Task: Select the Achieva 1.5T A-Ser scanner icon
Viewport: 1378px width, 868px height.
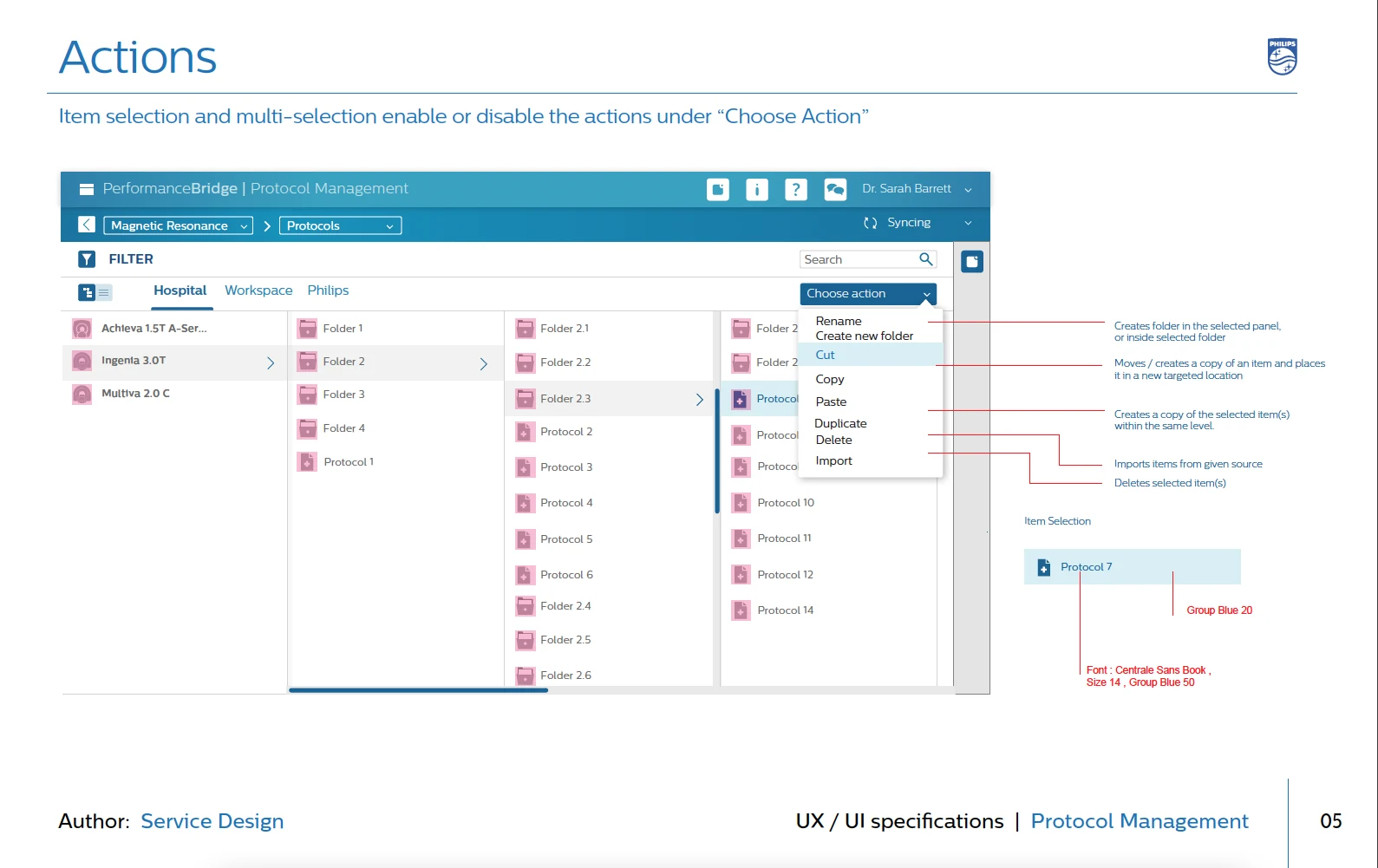Action: point(82,329)
